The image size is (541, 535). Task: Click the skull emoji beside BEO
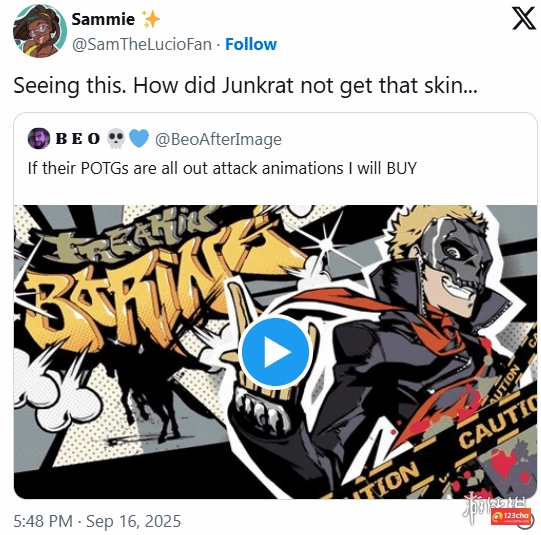116,138
